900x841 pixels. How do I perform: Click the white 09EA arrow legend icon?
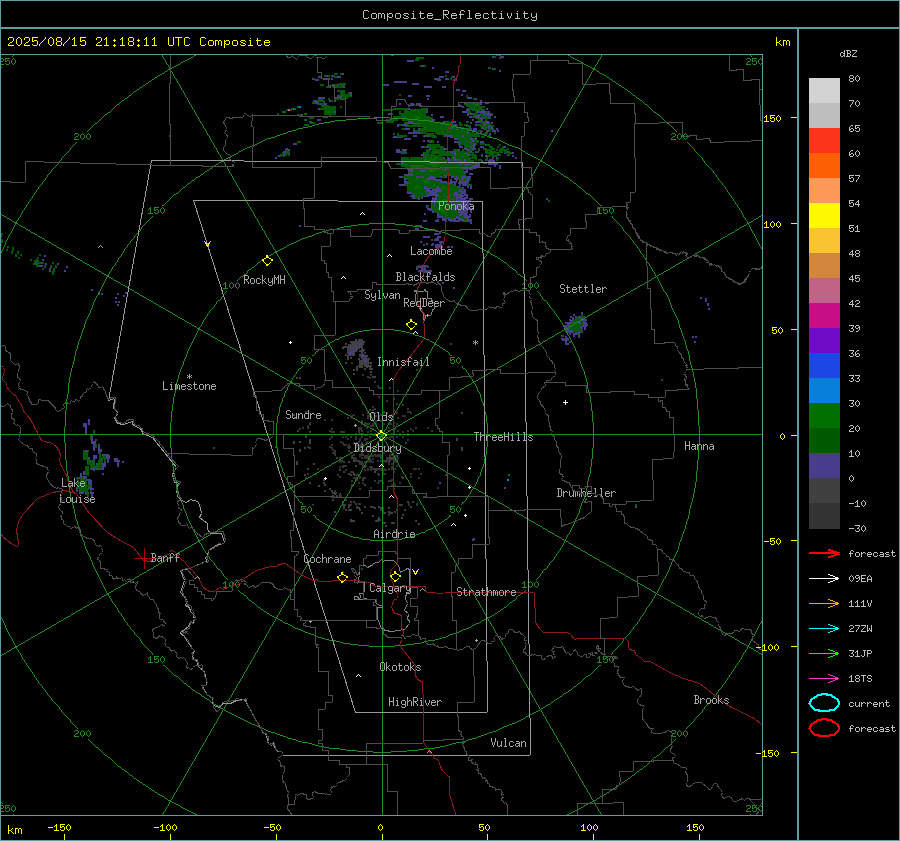pyautogui.click(x=824, y=579)
